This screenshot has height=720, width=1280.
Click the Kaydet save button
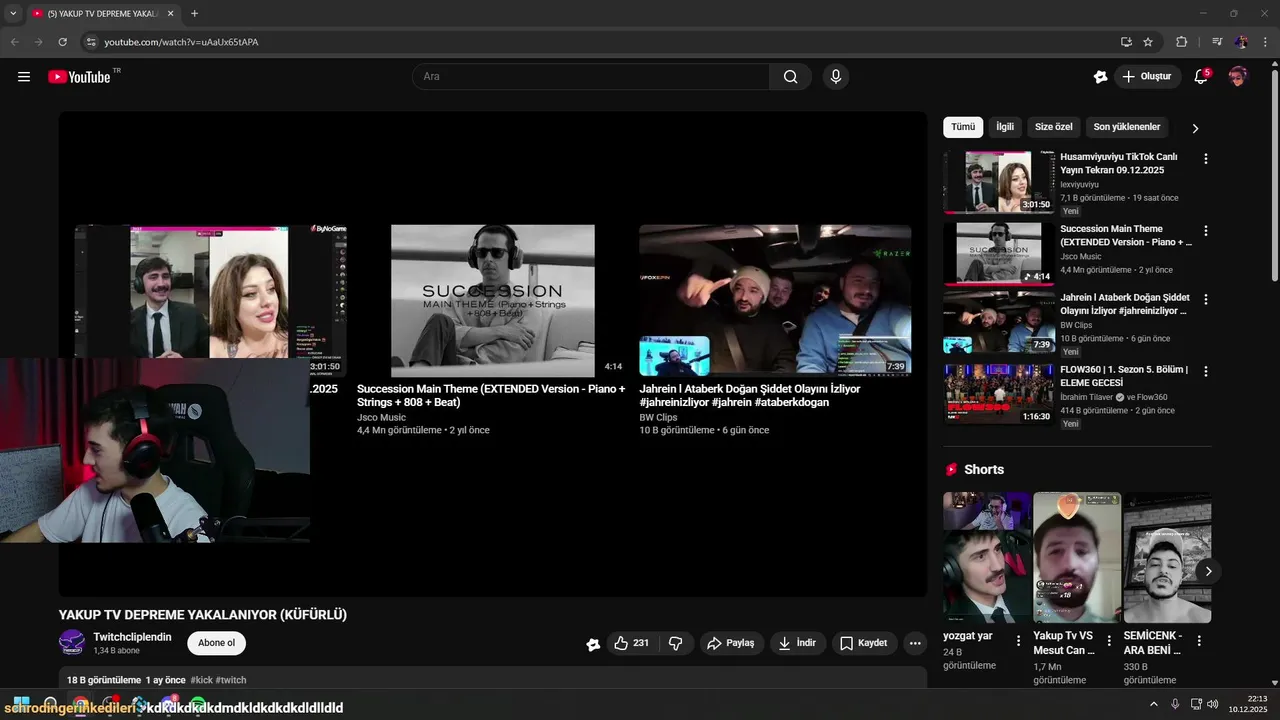click(x=864, y=643)
